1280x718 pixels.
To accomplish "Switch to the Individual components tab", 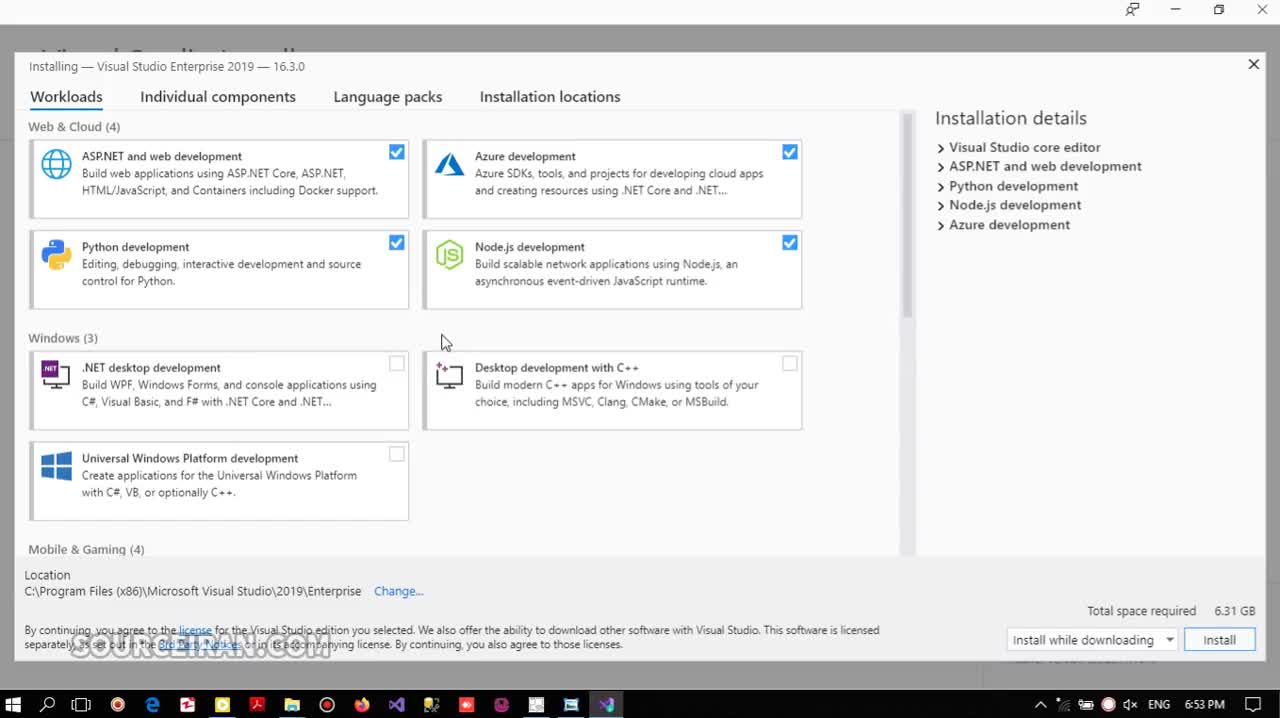I will [x=218, y=97].
